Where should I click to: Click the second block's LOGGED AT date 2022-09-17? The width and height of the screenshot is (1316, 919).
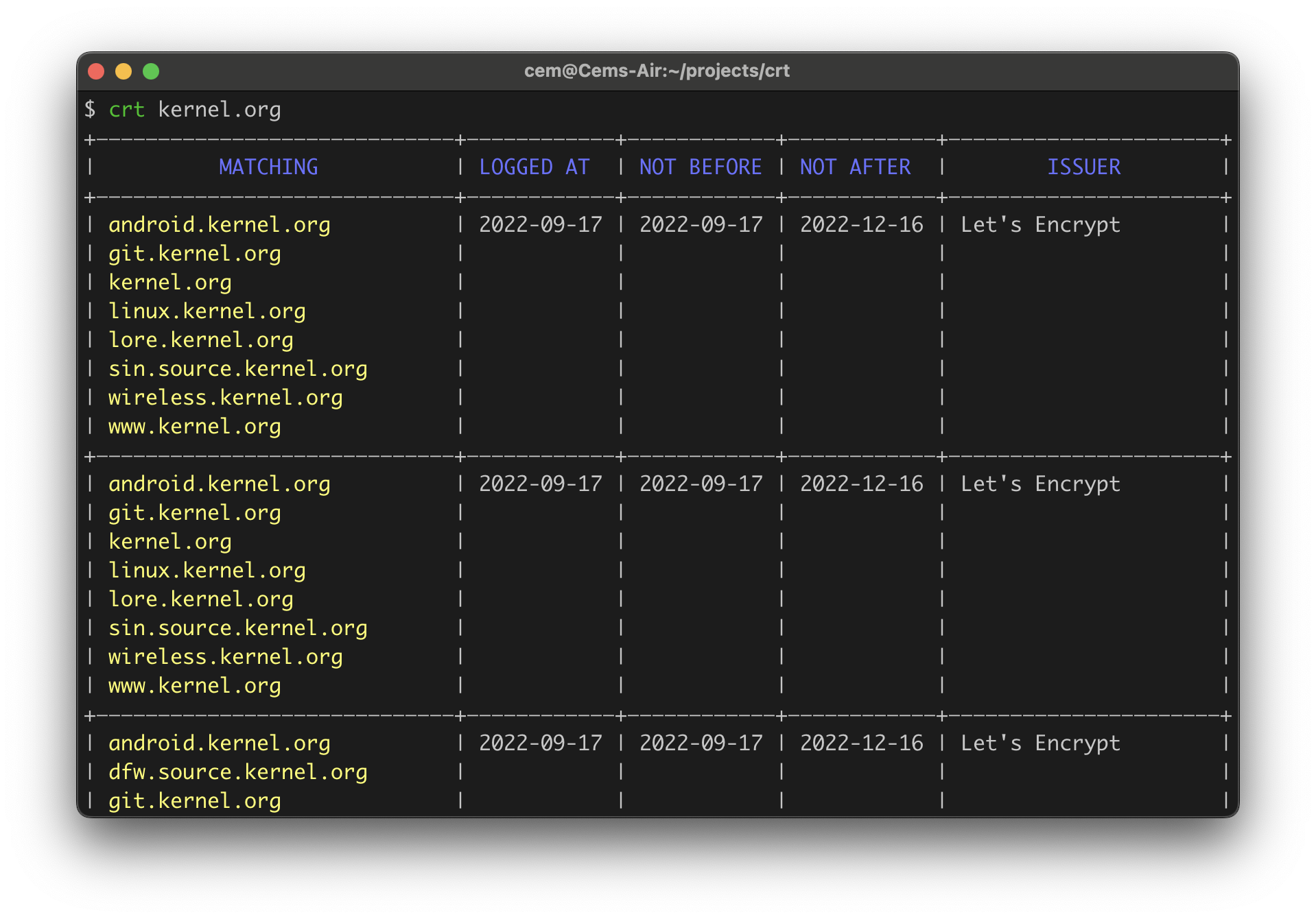click(541, 484)
